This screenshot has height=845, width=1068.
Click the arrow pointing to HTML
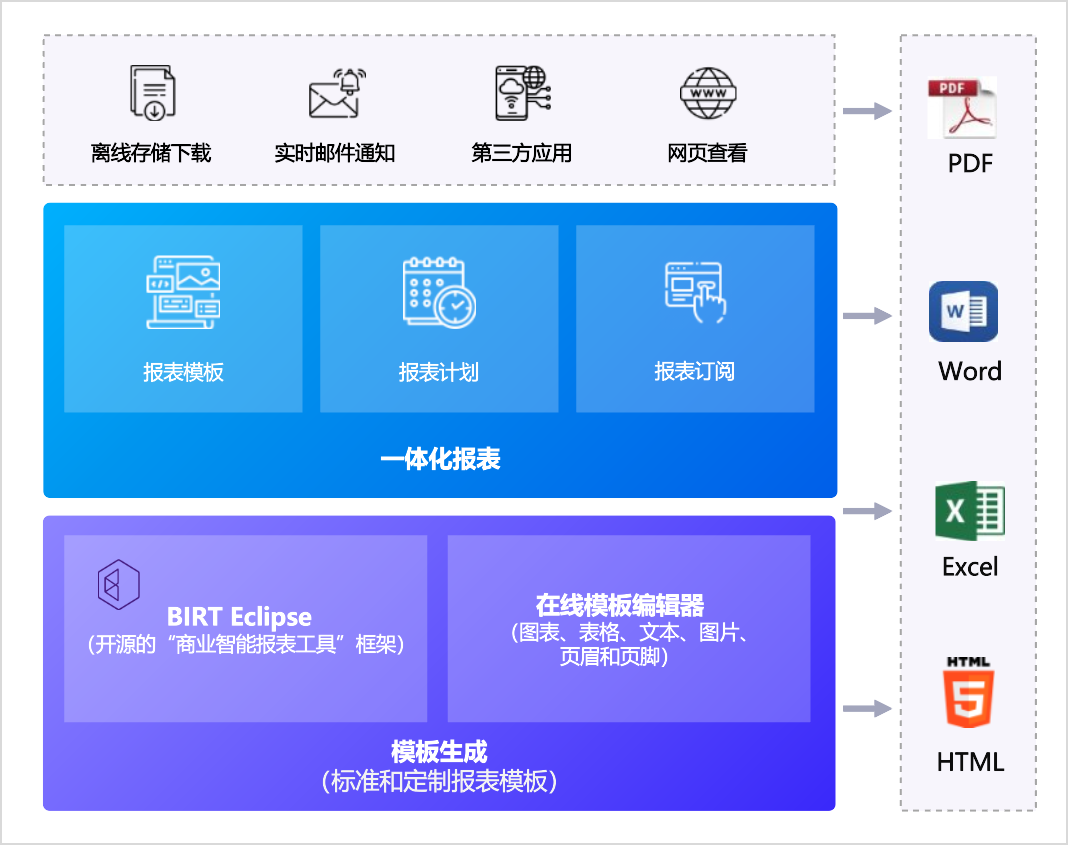866,709
